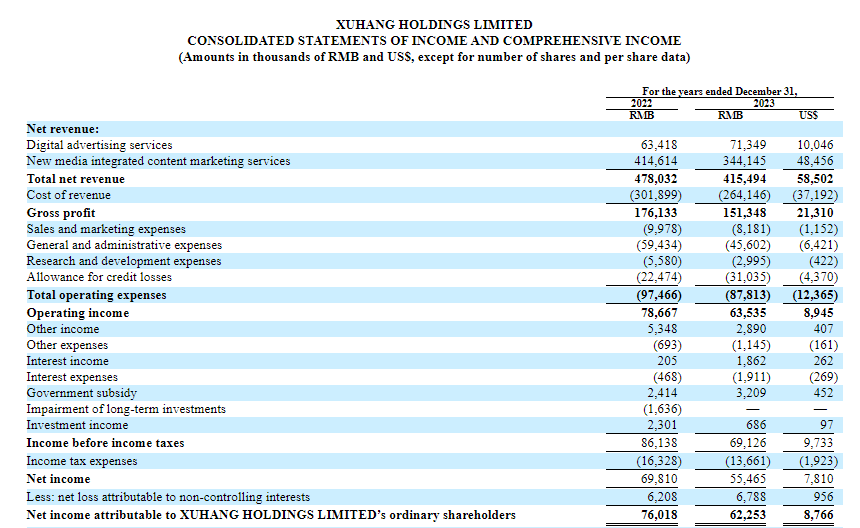The height and width of the screenshot is (528, 860).
Task: Click 'Net income attributable to XUHANG HOLDINGS LIMITED's ordinary shareholders'
Action: point(271,515)
